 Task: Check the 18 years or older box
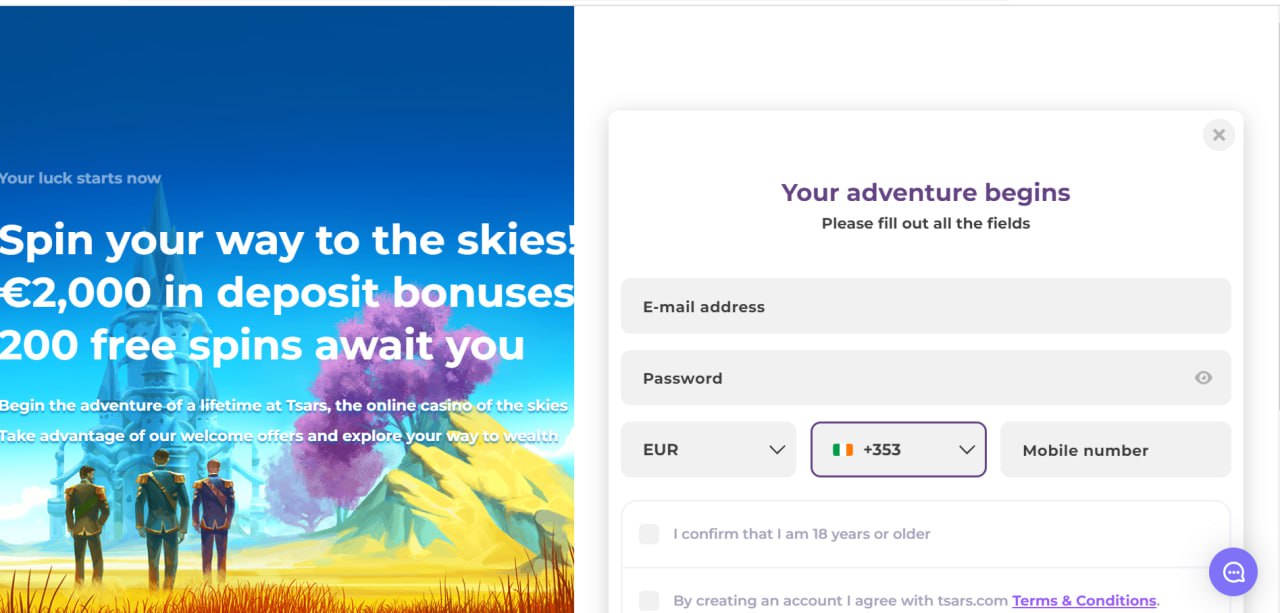649,534
